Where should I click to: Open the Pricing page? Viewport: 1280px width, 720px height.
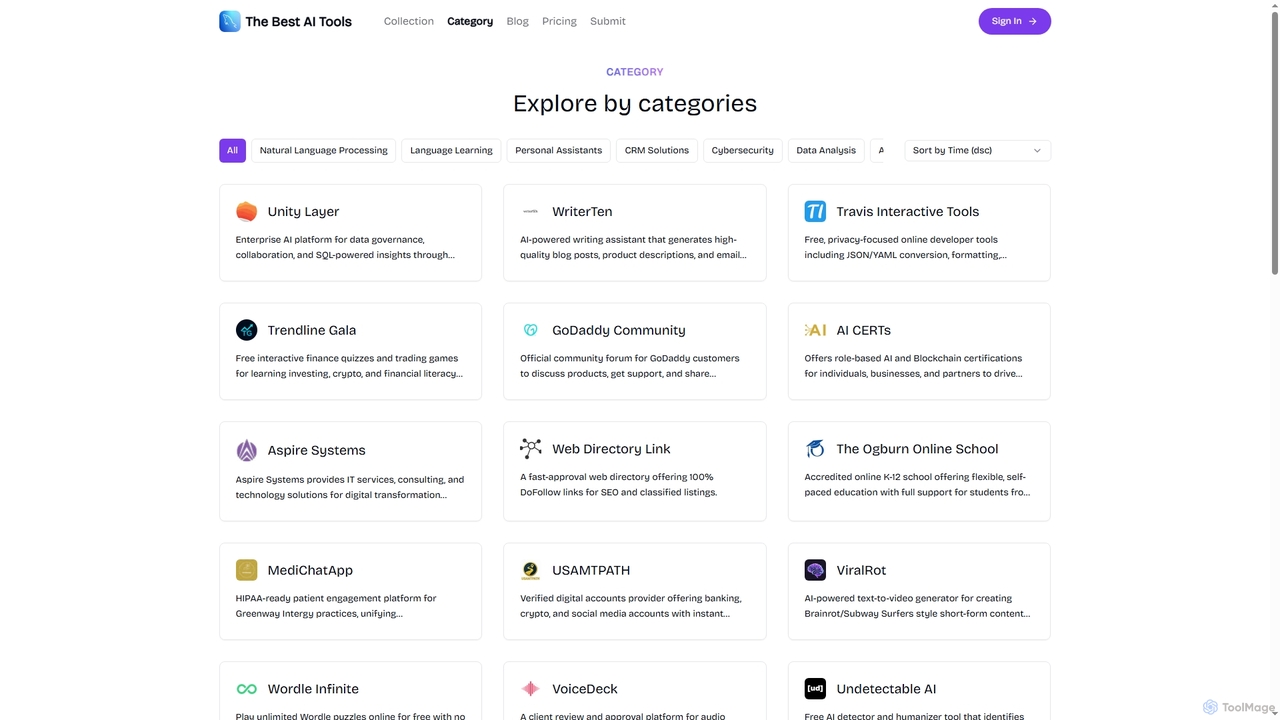(x=559, y=21)
